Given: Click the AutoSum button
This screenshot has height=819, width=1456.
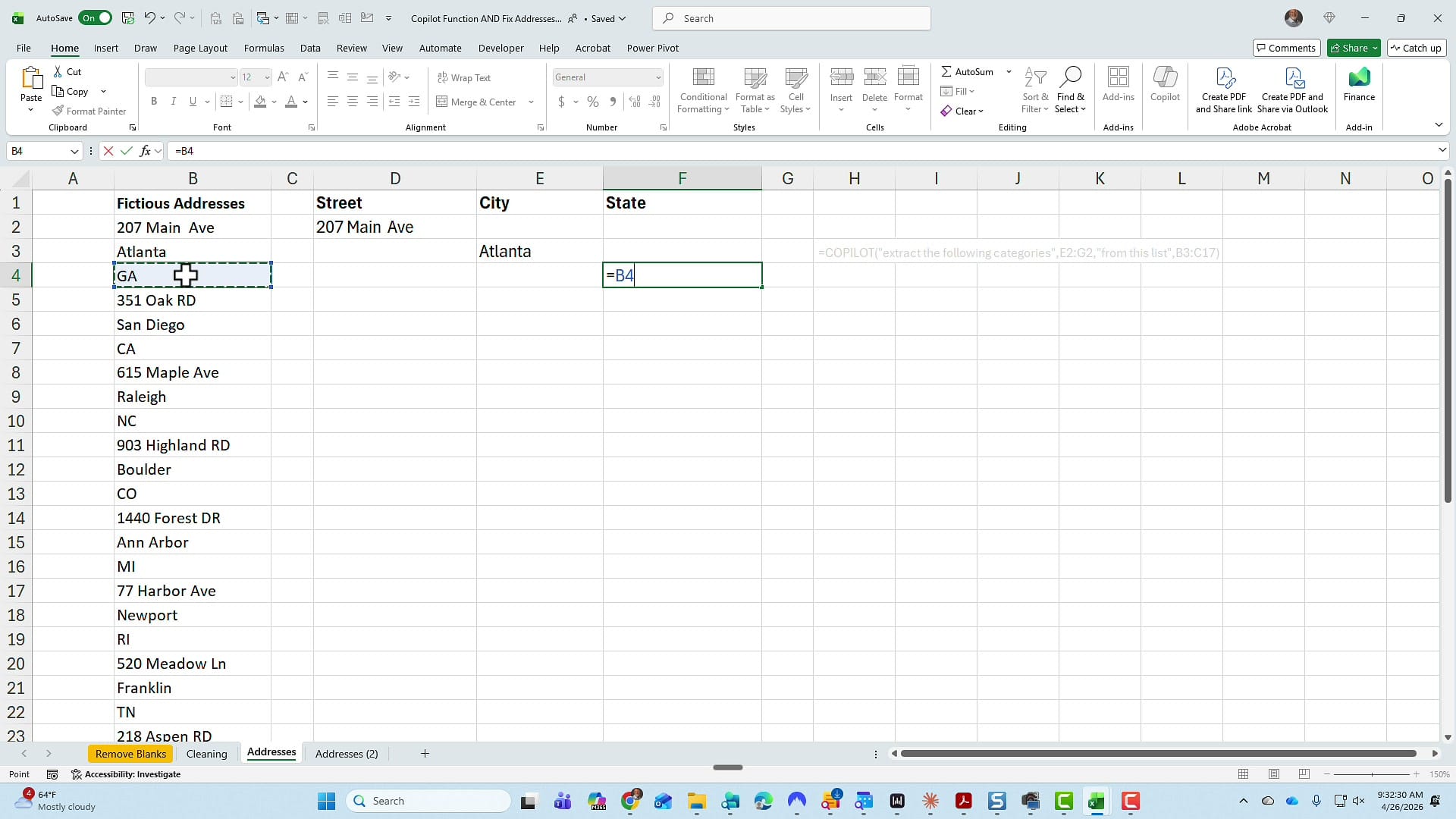Looking at the screenshot, I should pyautogui.click(x=967, y=71).
